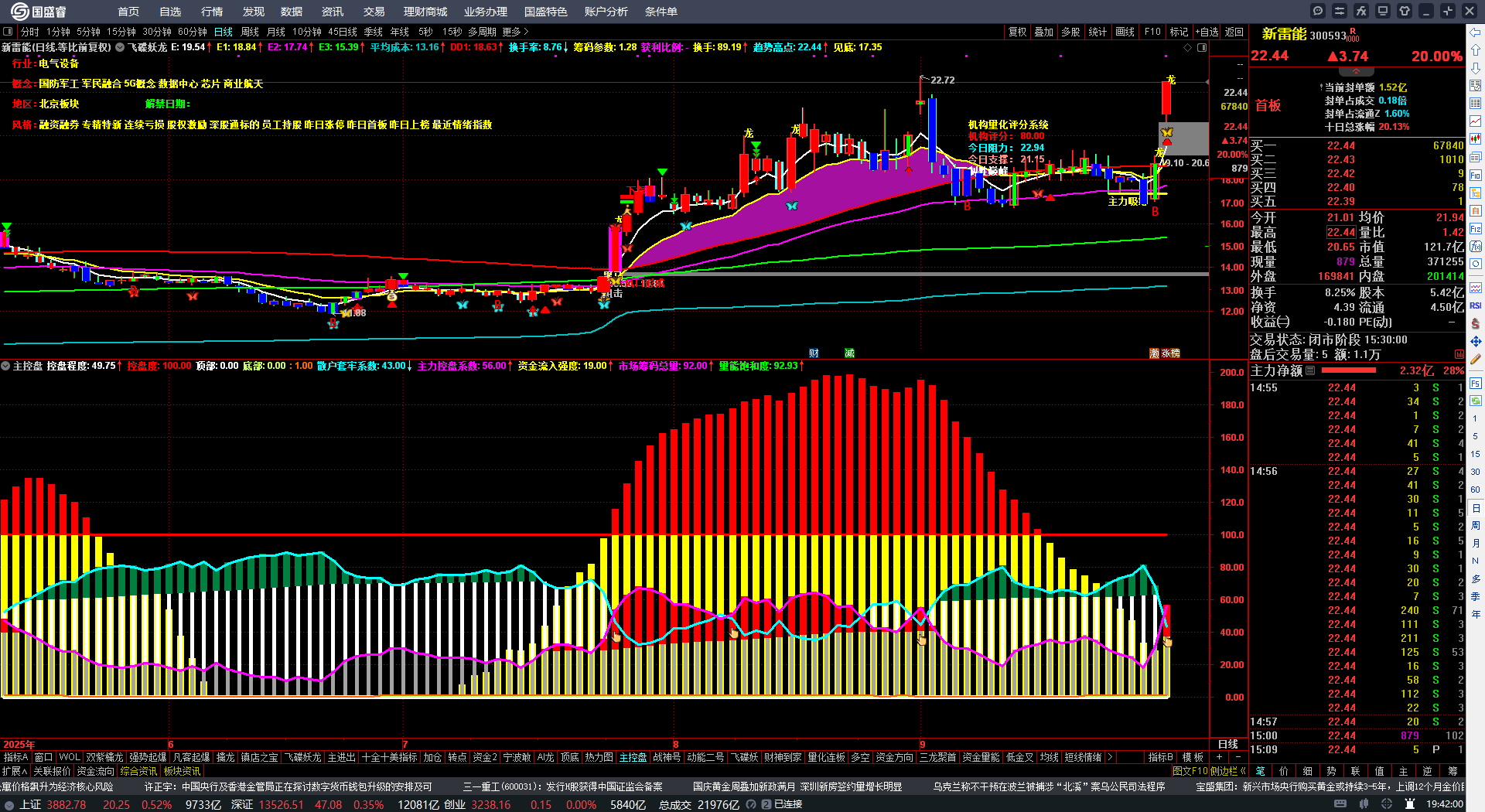Open the 国盛特色 menu
1485x812 pixels.
click(545, 12)
